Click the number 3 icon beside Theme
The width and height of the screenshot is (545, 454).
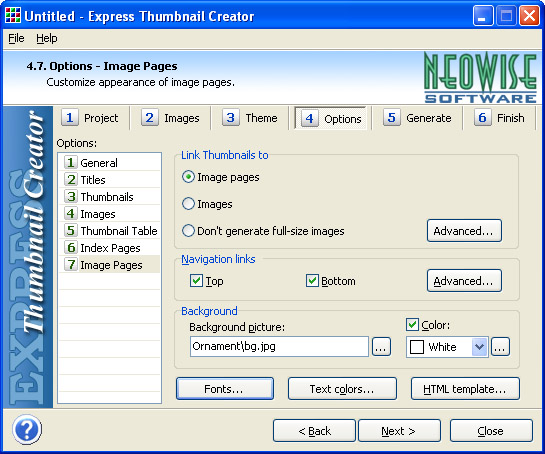click(x=230, y=118)
